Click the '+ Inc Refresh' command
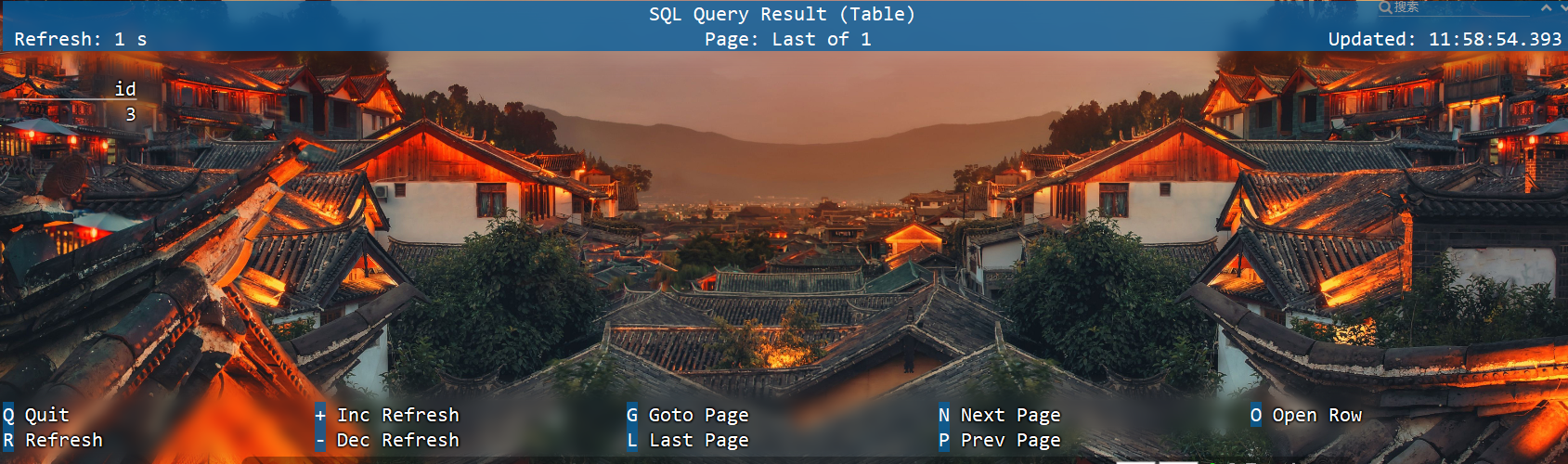 pyautogui.click(x=387, y=415)
